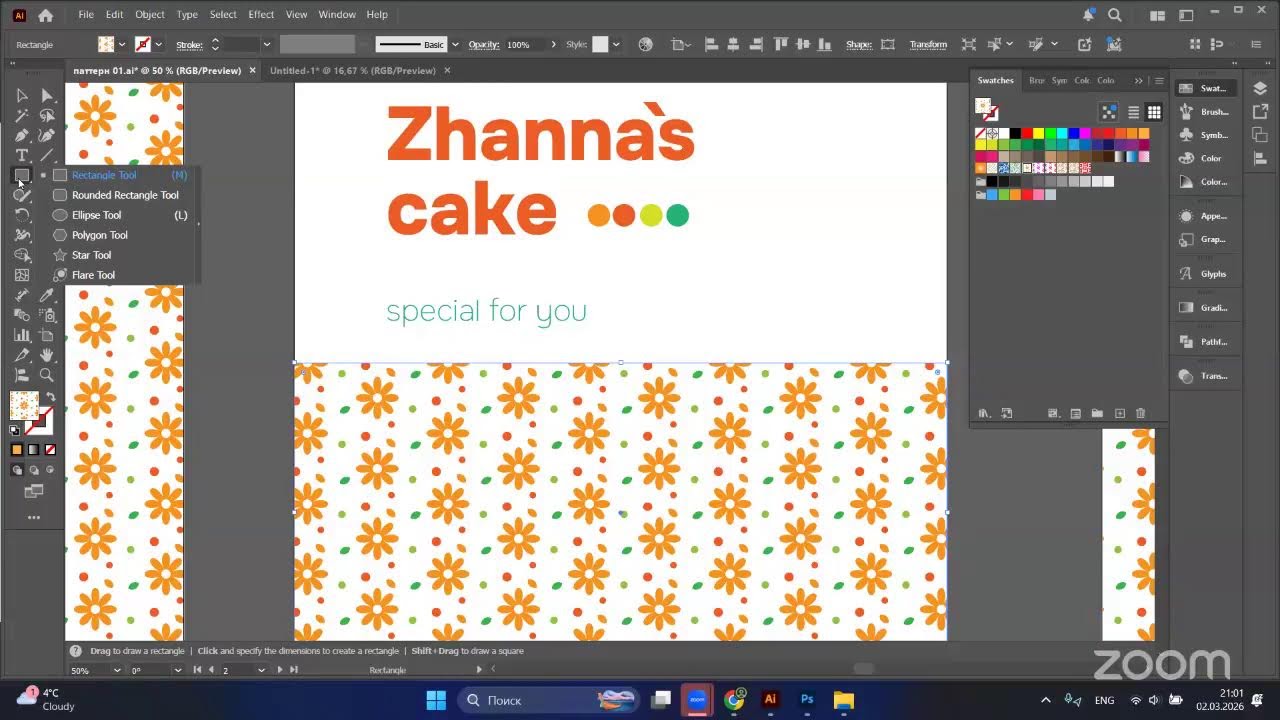The height and width of the screenshot is (720, 1280).
Task: Expand the Basic brush definition dropdown
Action: point(455,44)
